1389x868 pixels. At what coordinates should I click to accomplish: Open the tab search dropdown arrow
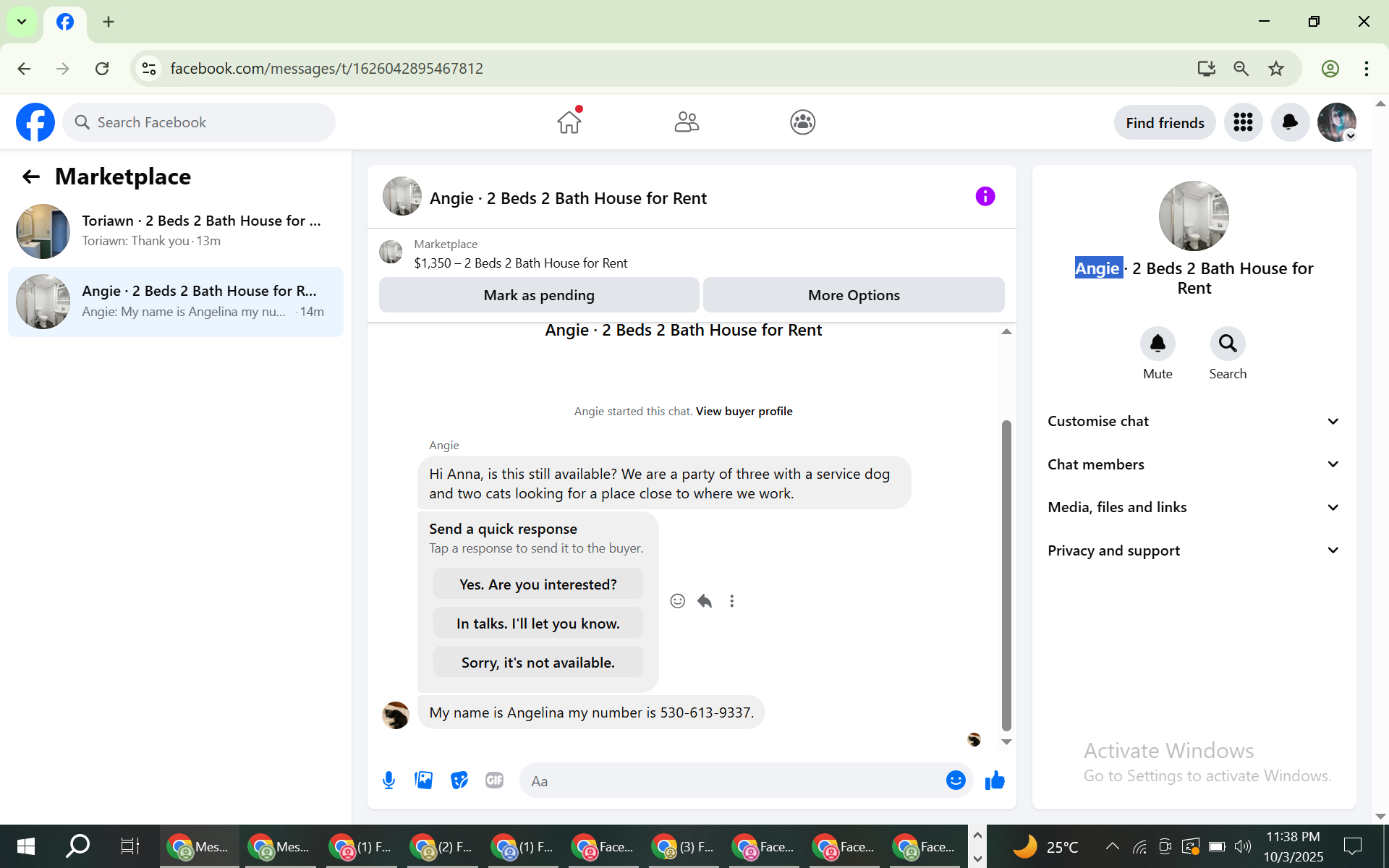(x=22, y=22)
